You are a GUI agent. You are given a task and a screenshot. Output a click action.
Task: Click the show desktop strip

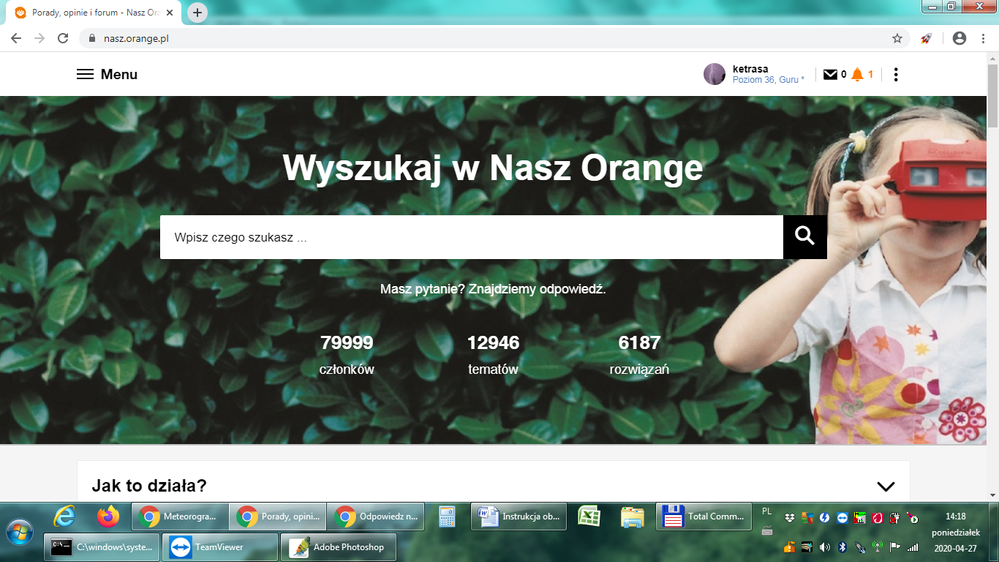[994, 532]
